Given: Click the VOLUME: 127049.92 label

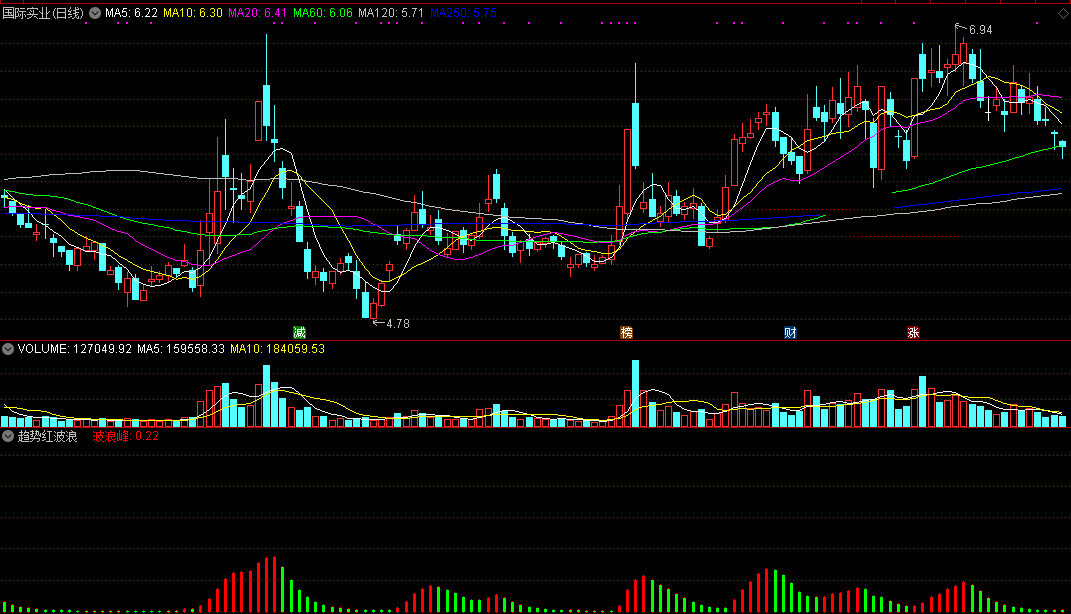Looking at the screenshot, I should 74,349.
